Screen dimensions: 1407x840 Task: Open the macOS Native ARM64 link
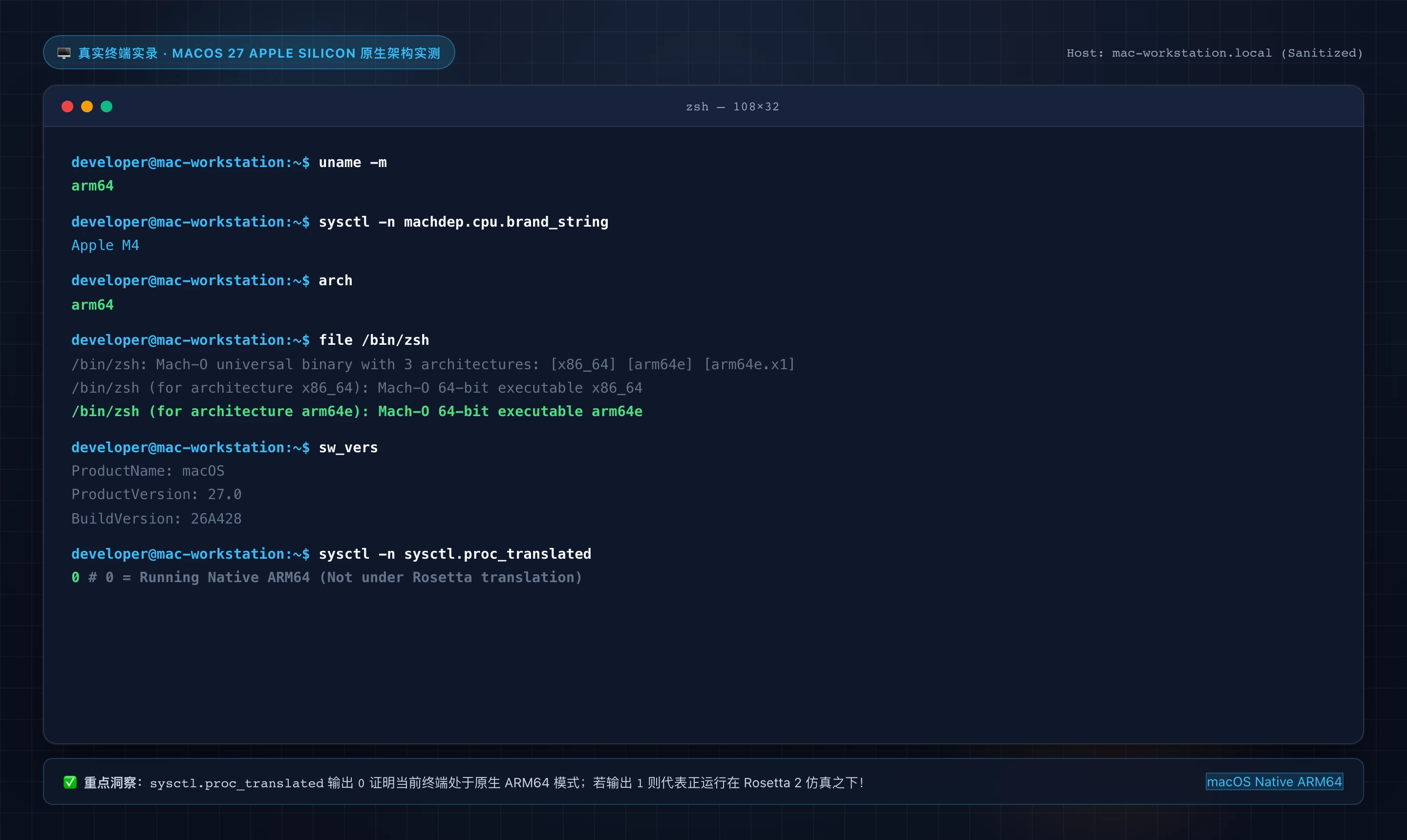pyautogui.click(x=1274, y=781)
